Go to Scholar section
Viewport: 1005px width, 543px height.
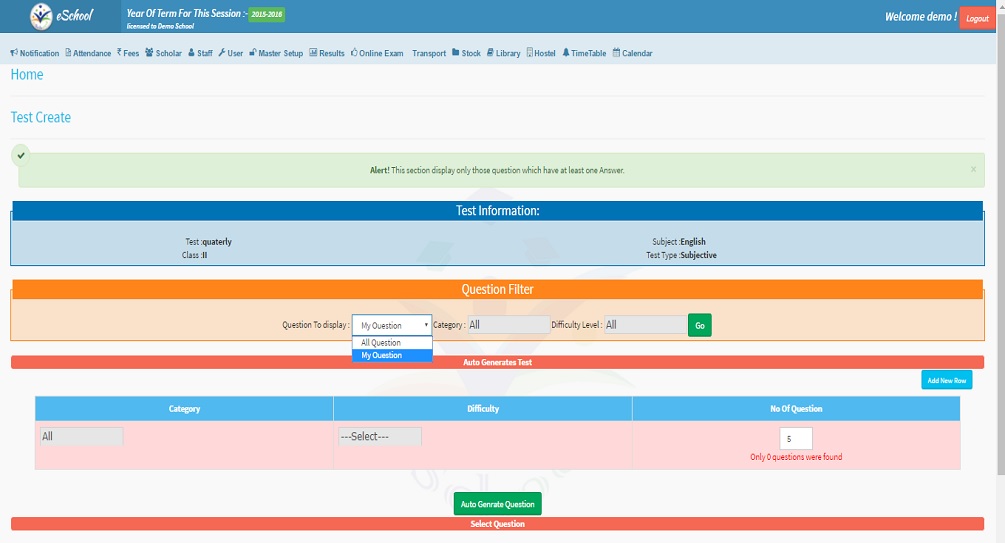point(164,53)
